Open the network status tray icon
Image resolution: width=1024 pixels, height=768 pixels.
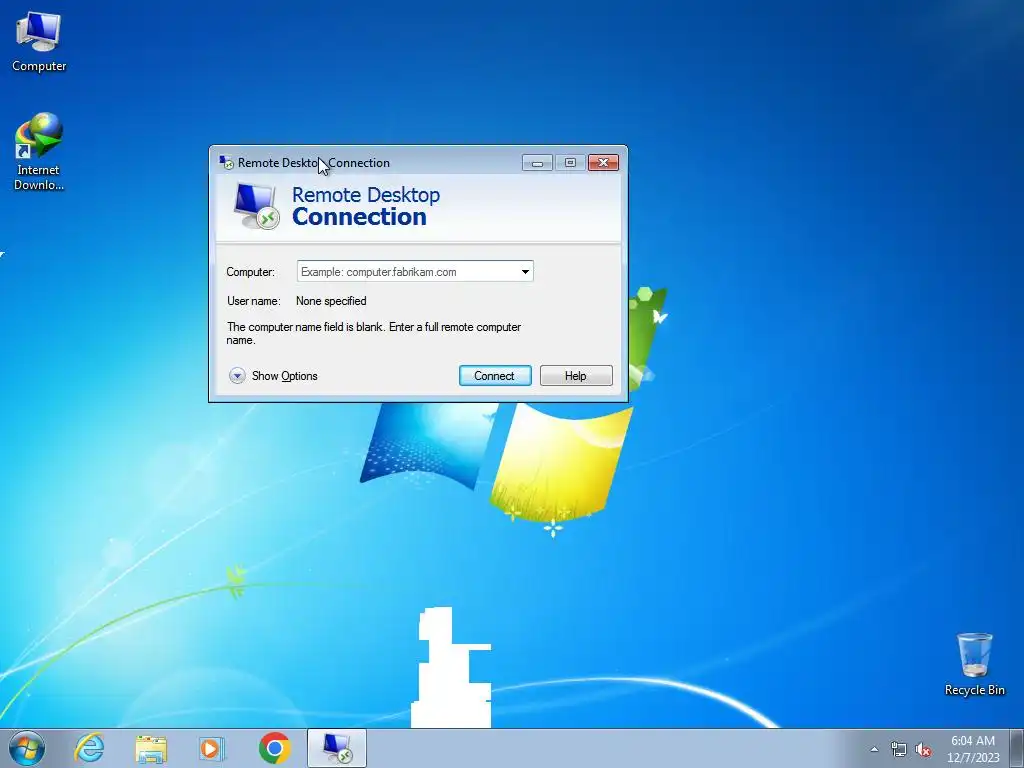pyautogui.click(x=899, y=750)
